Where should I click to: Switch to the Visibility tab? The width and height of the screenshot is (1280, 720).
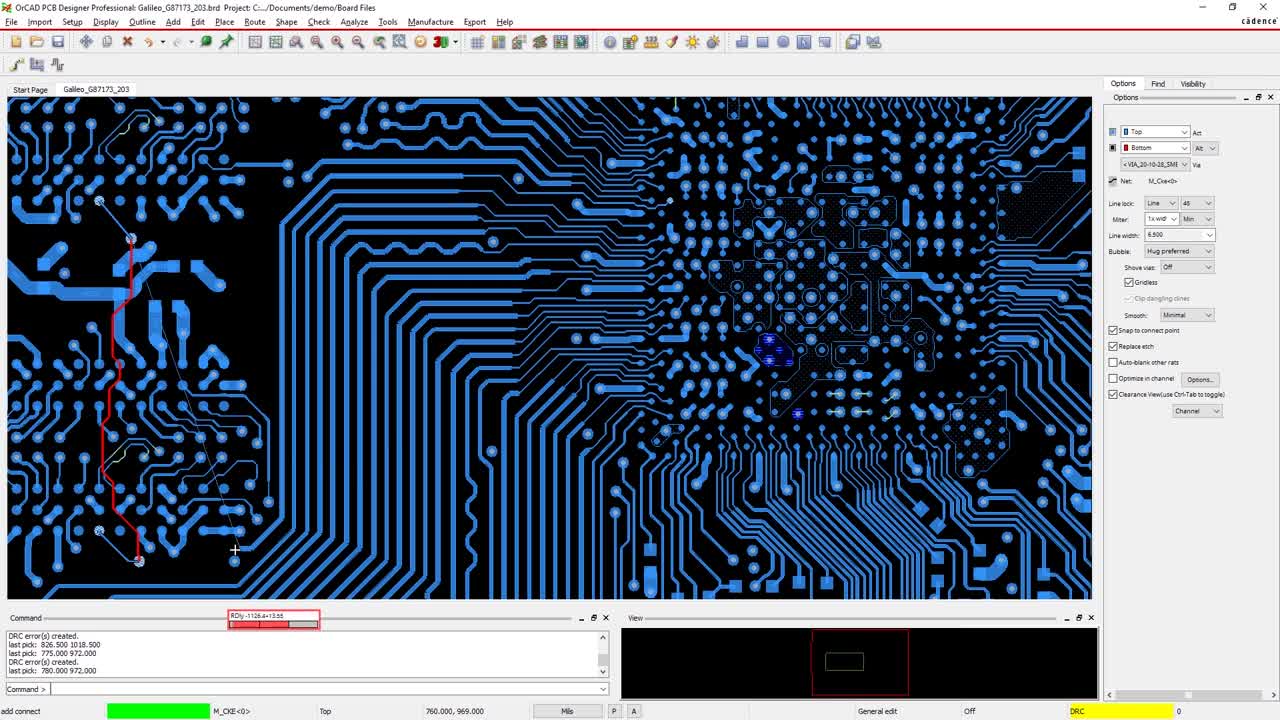coord(1193,84)
